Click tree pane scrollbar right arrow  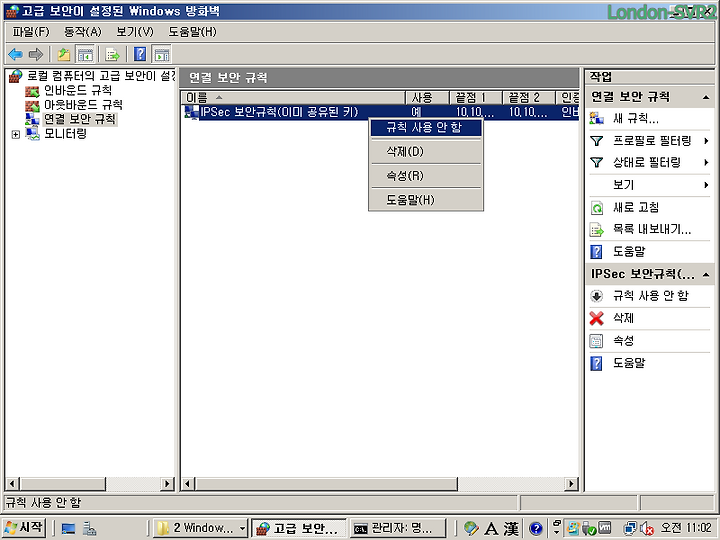(x=167, y=484)
